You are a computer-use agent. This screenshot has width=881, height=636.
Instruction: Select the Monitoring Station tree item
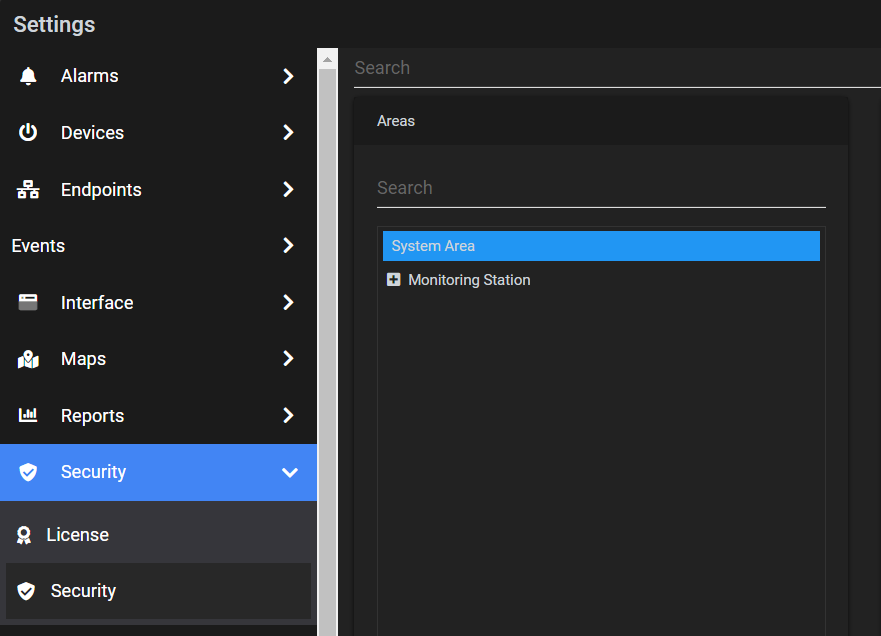point(469,280)
